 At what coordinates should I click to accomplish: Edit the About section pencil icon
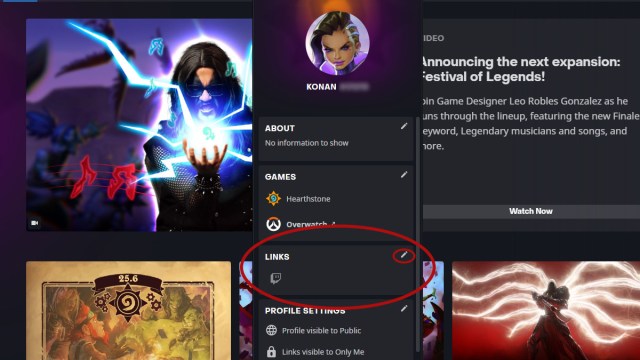coord(404,127)
